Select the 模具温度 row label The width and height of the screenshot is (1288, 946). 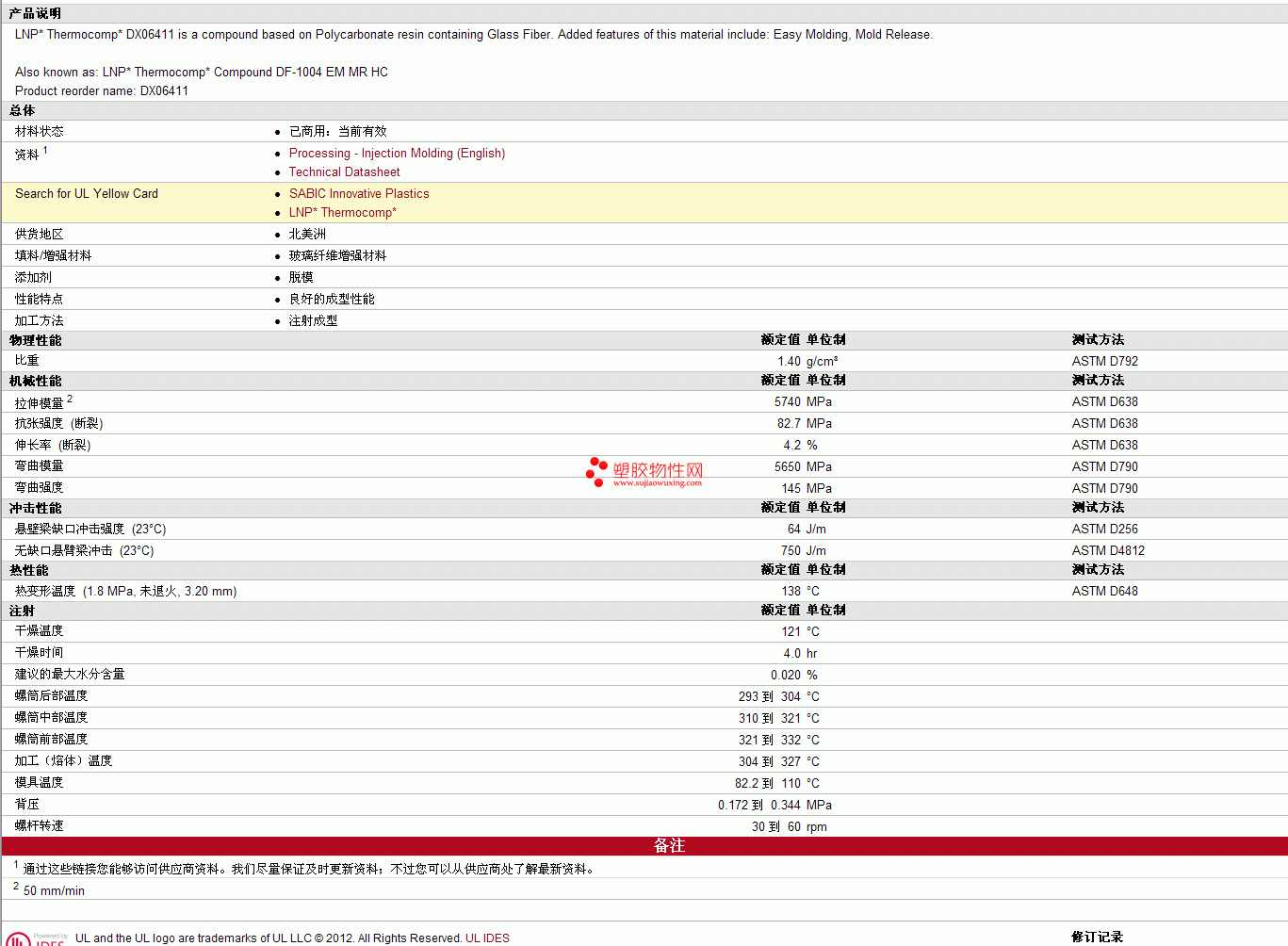39,783
